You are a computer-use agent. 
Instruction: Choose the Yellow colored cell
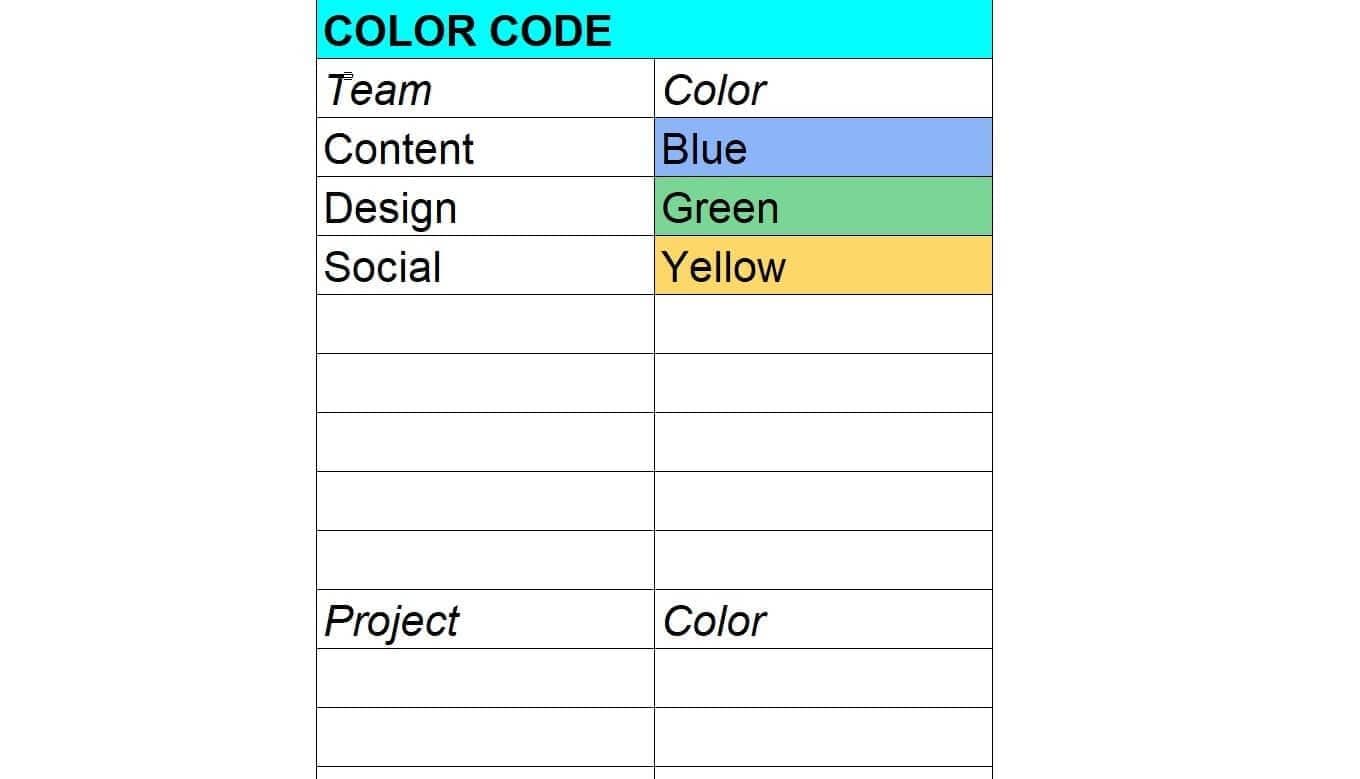pyautogui.click(x=823, y=266)
